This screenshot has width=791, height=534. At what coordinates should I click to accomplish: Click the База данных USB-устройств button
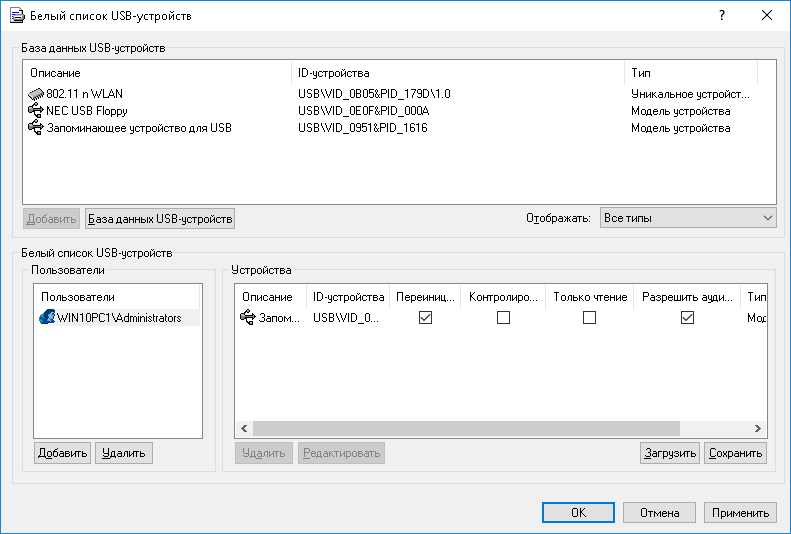click(160, 219)
